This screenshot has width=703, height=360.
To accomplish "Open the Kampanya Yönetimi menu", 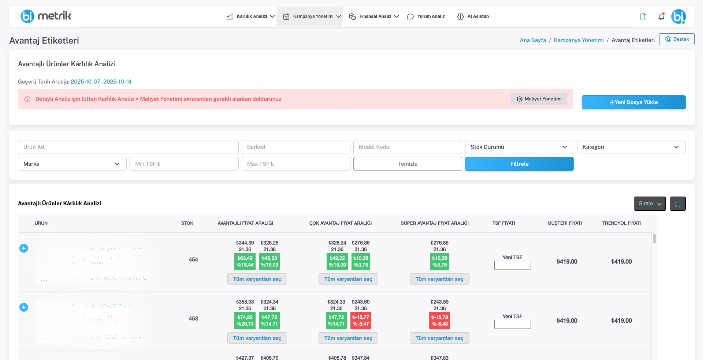I will [309, 17].
